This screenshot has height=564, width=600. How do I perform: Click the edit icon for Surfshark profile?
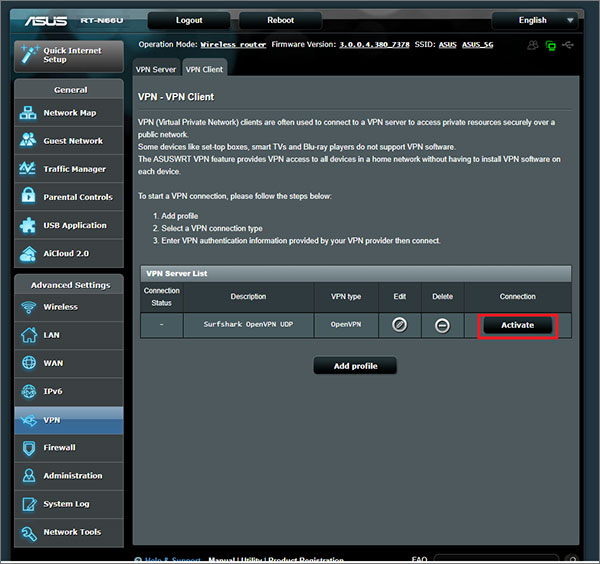[399, 325]
